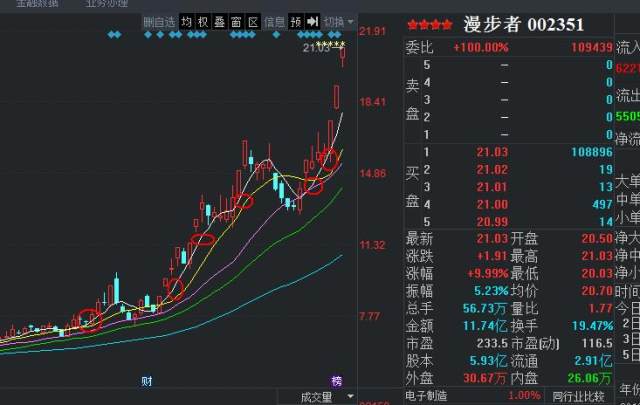Toggle the 均 moving average button

[x=187, y=22]
